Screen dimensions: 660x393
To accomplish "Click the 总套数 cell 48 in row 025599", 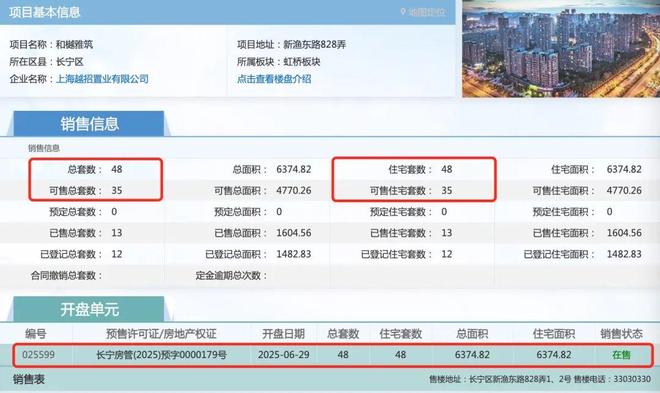I will click(x=343, y=355).
